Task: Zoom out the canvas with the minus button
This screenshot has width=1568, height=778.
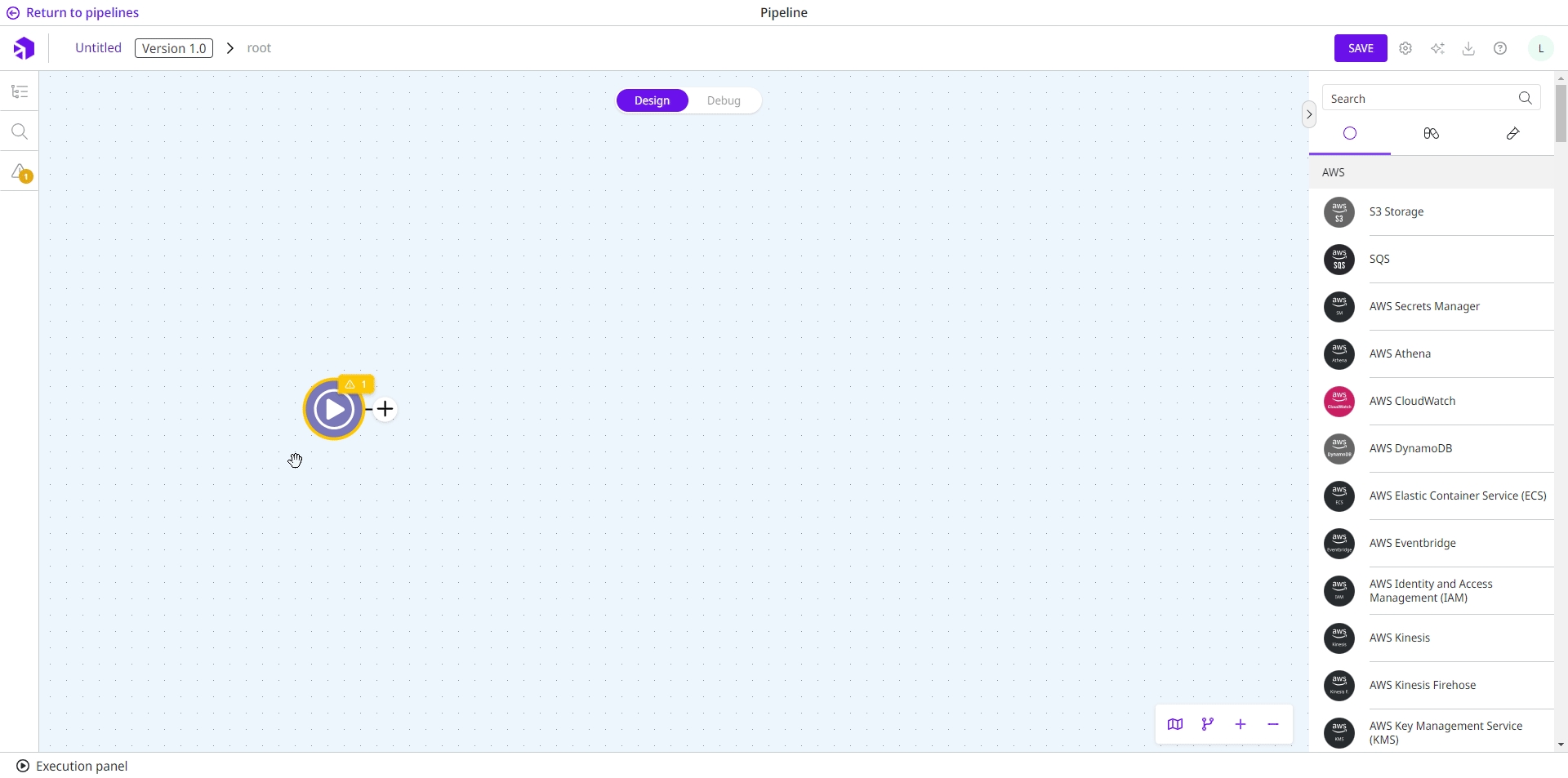Action: tap(1273, 724)
